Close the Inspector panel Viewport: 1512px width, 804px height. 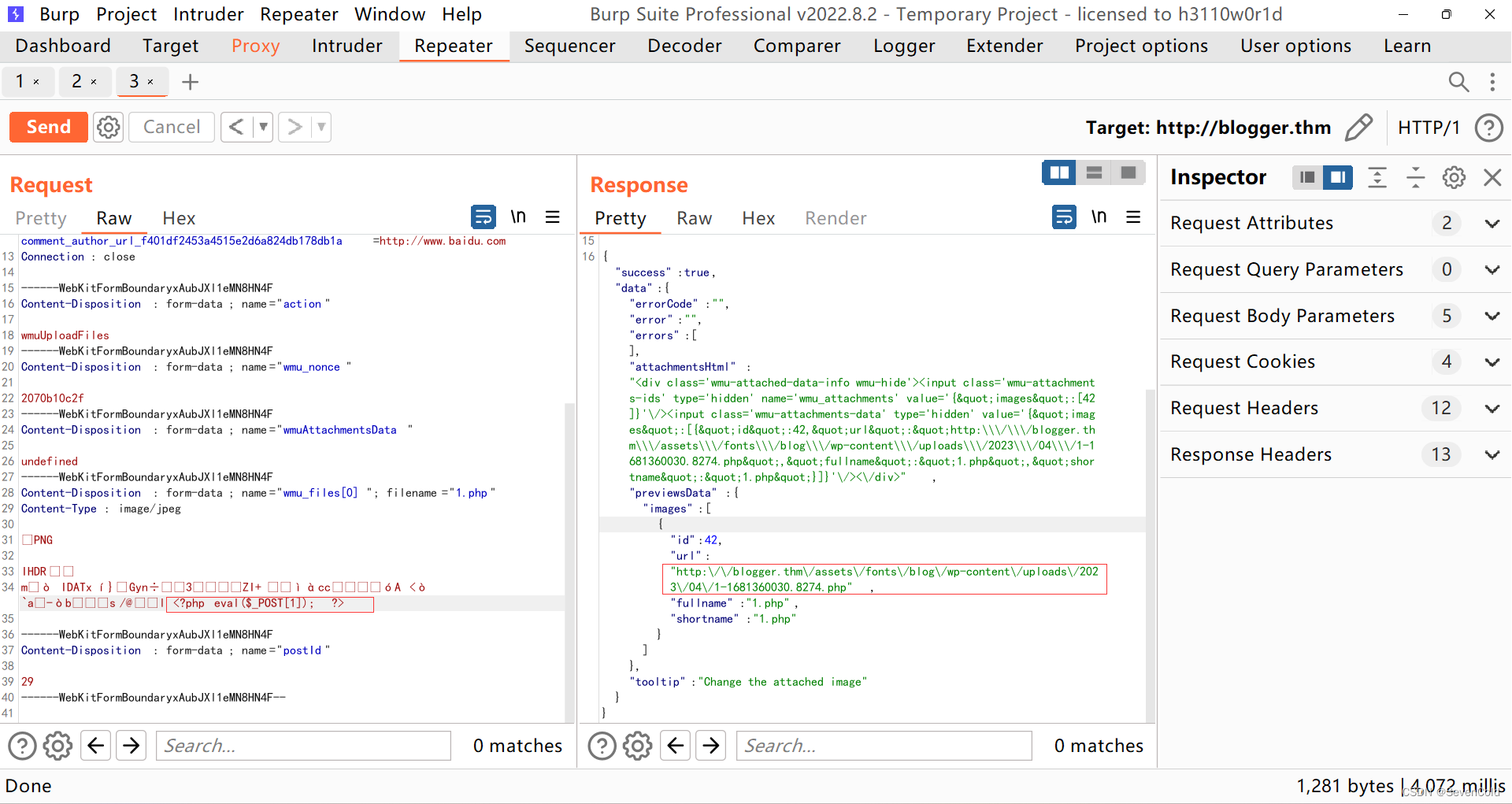tap(1492, 177)
